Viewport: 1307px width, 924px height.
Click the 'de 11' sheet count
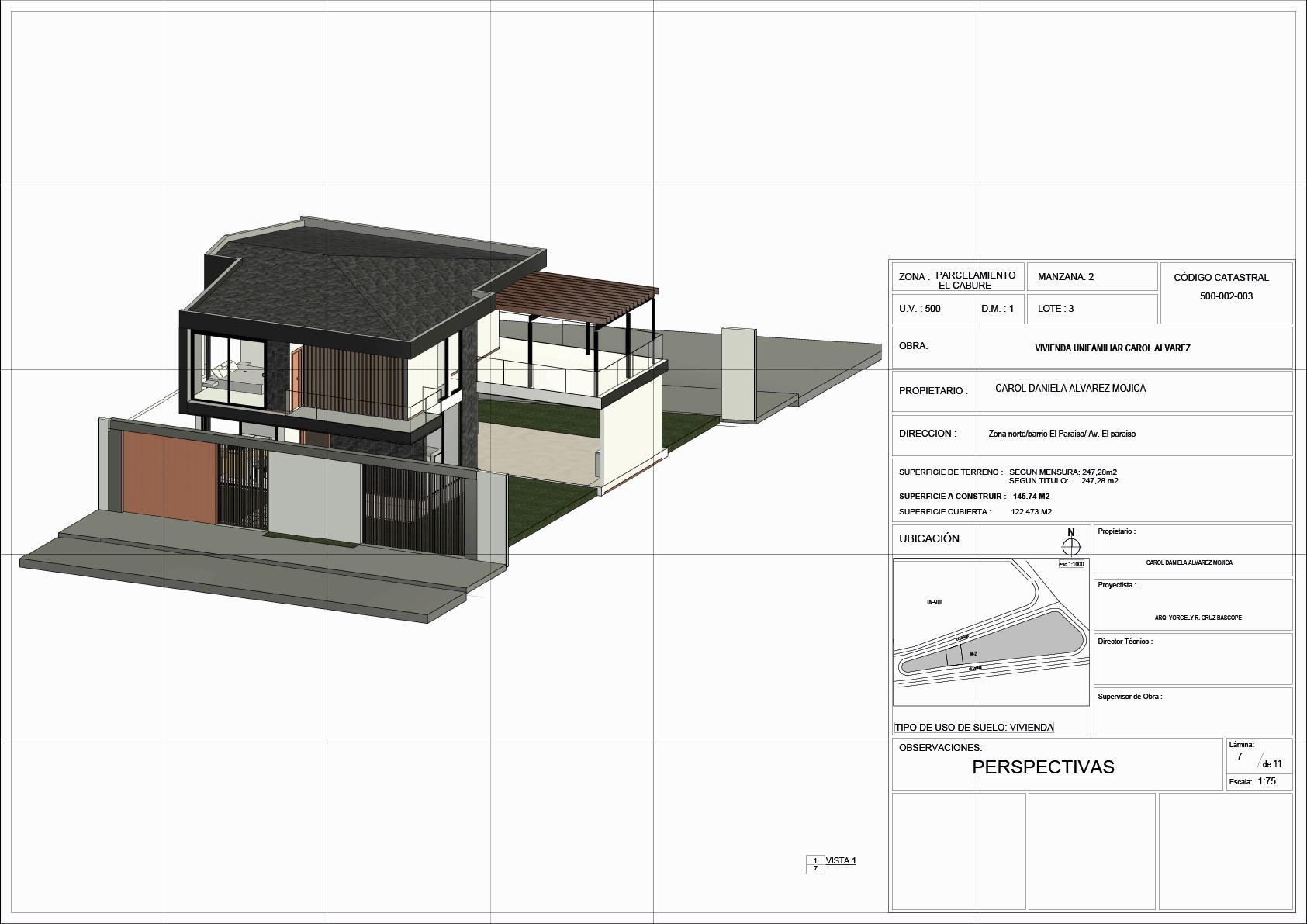coord(1272,764)
